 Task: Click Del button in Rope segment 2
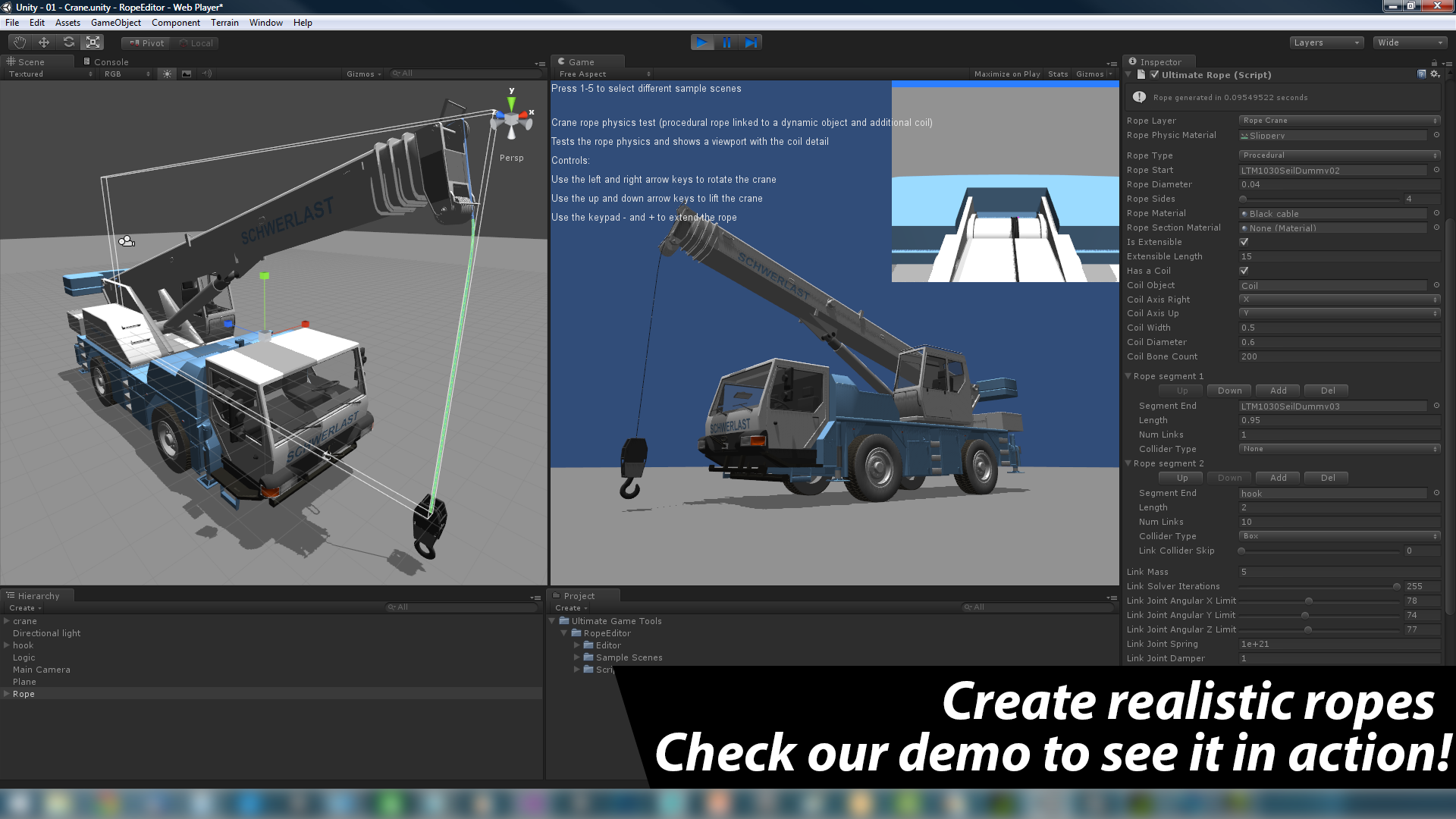1326,478
